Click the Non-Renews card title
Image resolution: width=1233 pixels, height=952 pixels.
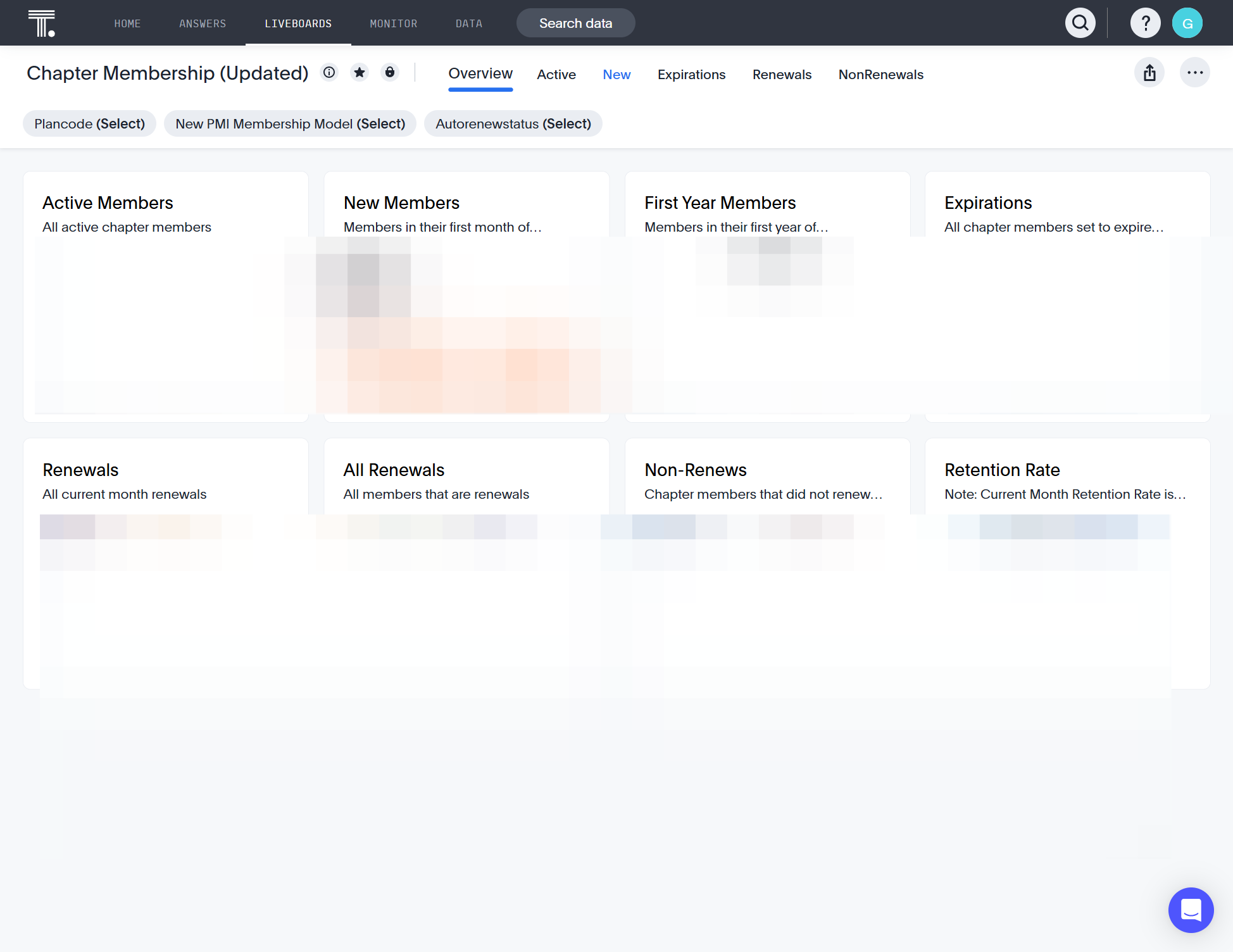click(x=696, y=470)
